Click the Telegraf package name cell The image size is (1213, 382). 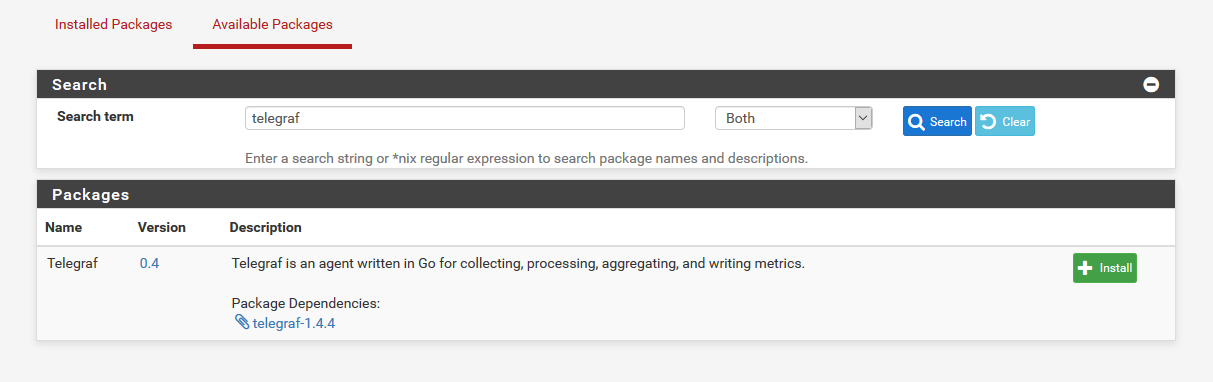point(73,264)
